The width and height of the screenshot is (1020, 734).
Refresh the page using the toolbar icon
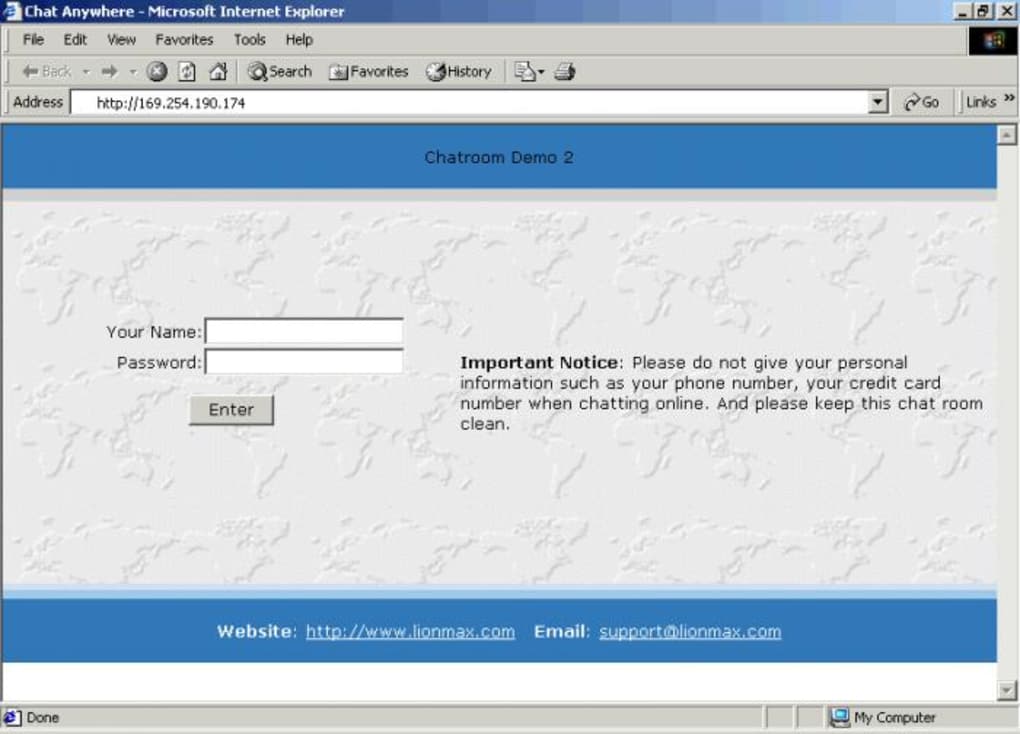click(x=187, y=72)
